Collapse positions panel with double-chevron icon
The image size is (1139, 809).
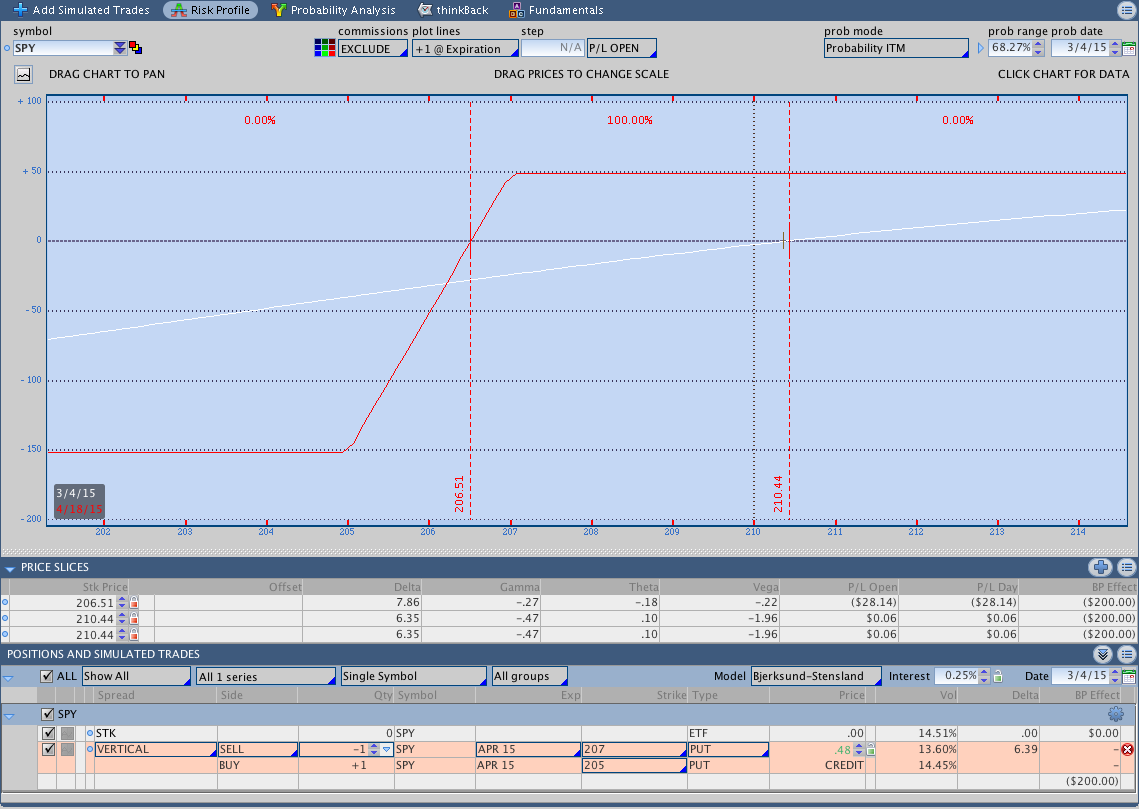click(1103, 654)
